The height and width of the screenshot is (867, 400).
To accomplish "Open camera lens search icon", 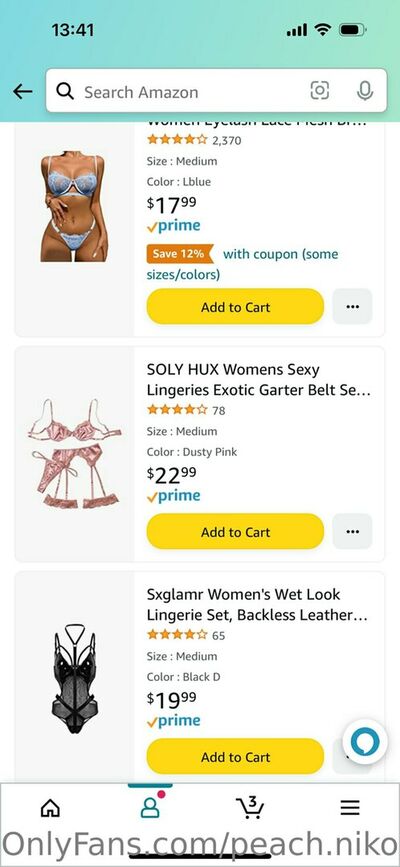I will click(x=320, y=91).
